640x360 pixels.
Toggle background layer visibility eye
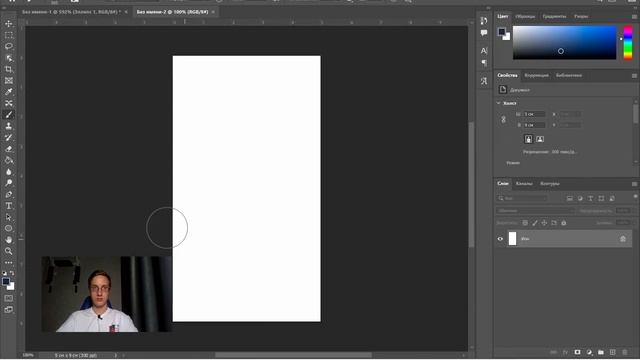pos(500,239)
